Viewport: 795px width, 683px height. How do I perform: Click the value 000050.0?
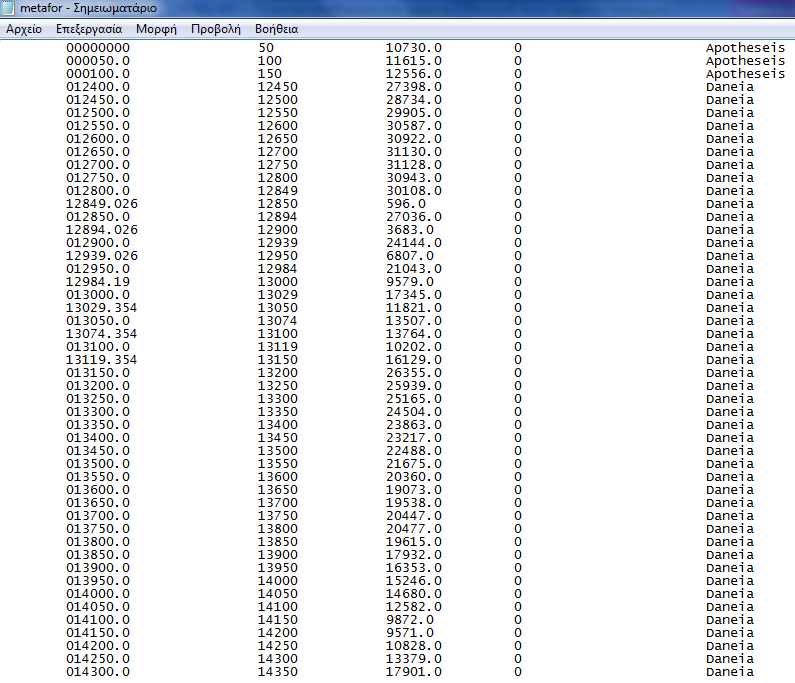pyautogui.click(x=98, y=61)
